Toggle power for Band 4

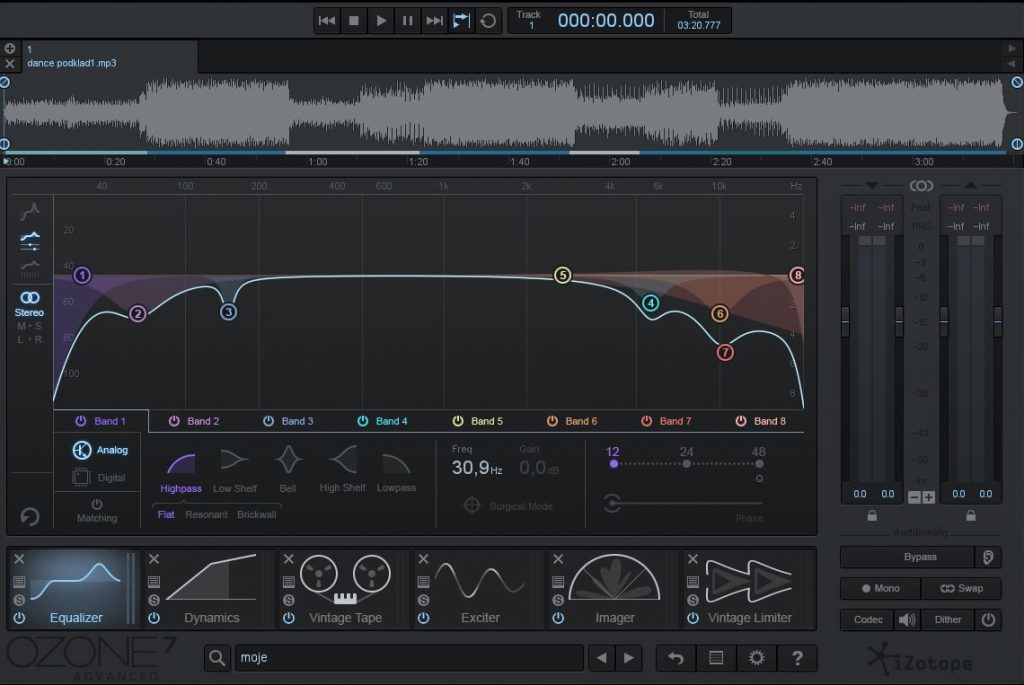[x=362, y=421]
